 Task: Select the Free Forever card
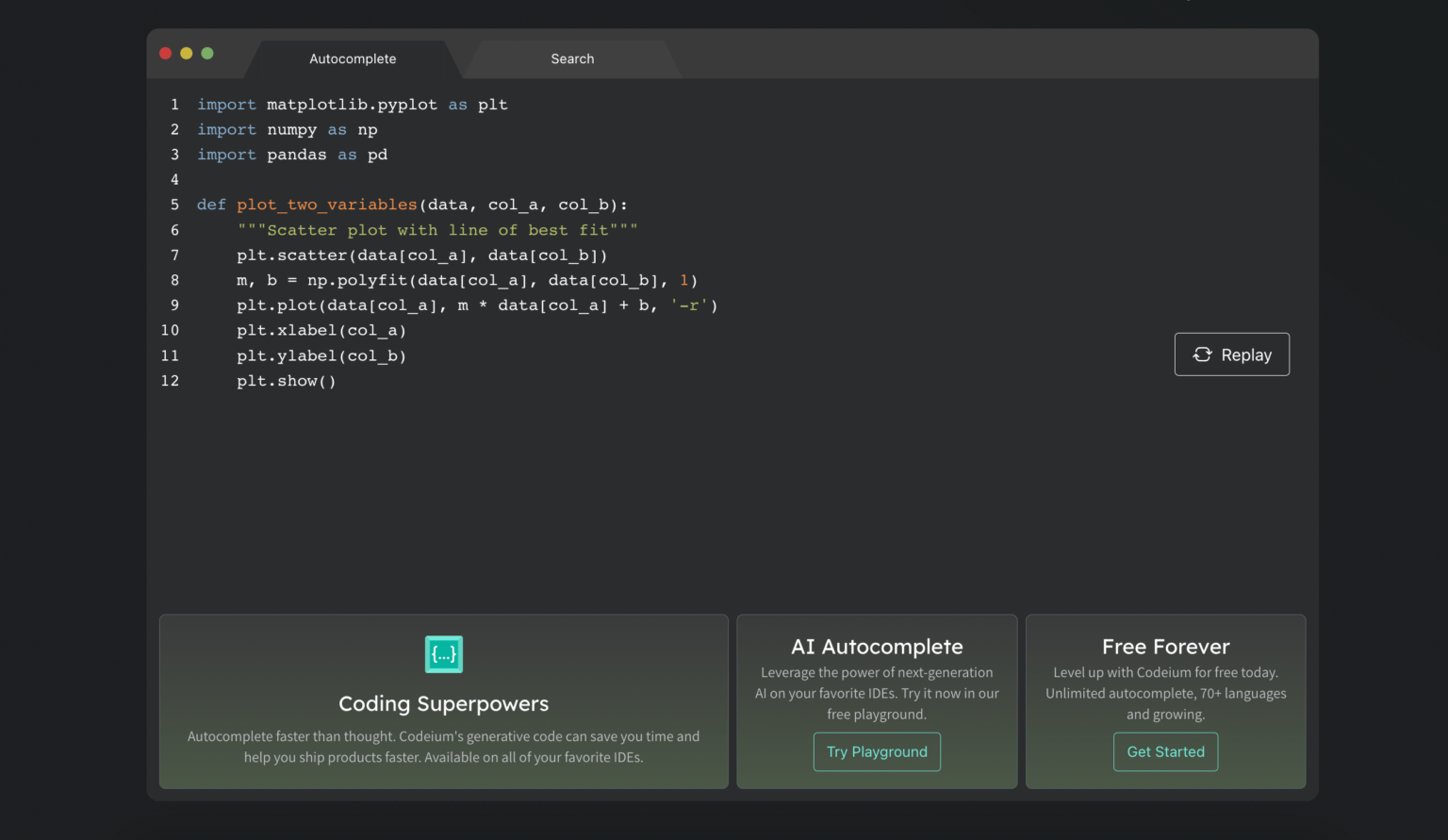(x=1165, y=701)
